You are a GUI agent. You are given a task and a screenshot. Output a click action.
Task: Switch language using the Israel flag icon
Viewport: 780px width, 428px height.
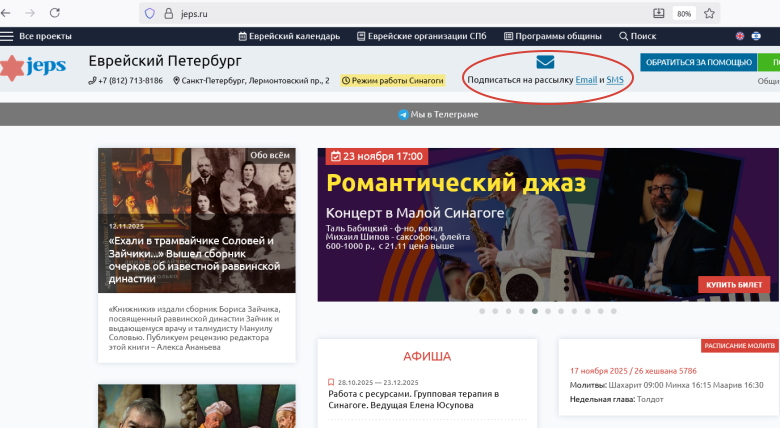coord(756,36)
